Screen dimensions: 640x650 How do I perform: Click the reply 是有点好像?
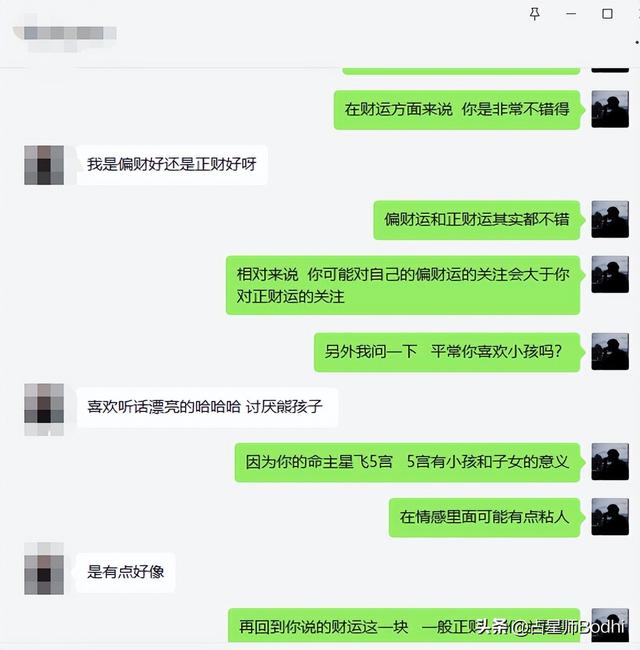coord(126,572)
